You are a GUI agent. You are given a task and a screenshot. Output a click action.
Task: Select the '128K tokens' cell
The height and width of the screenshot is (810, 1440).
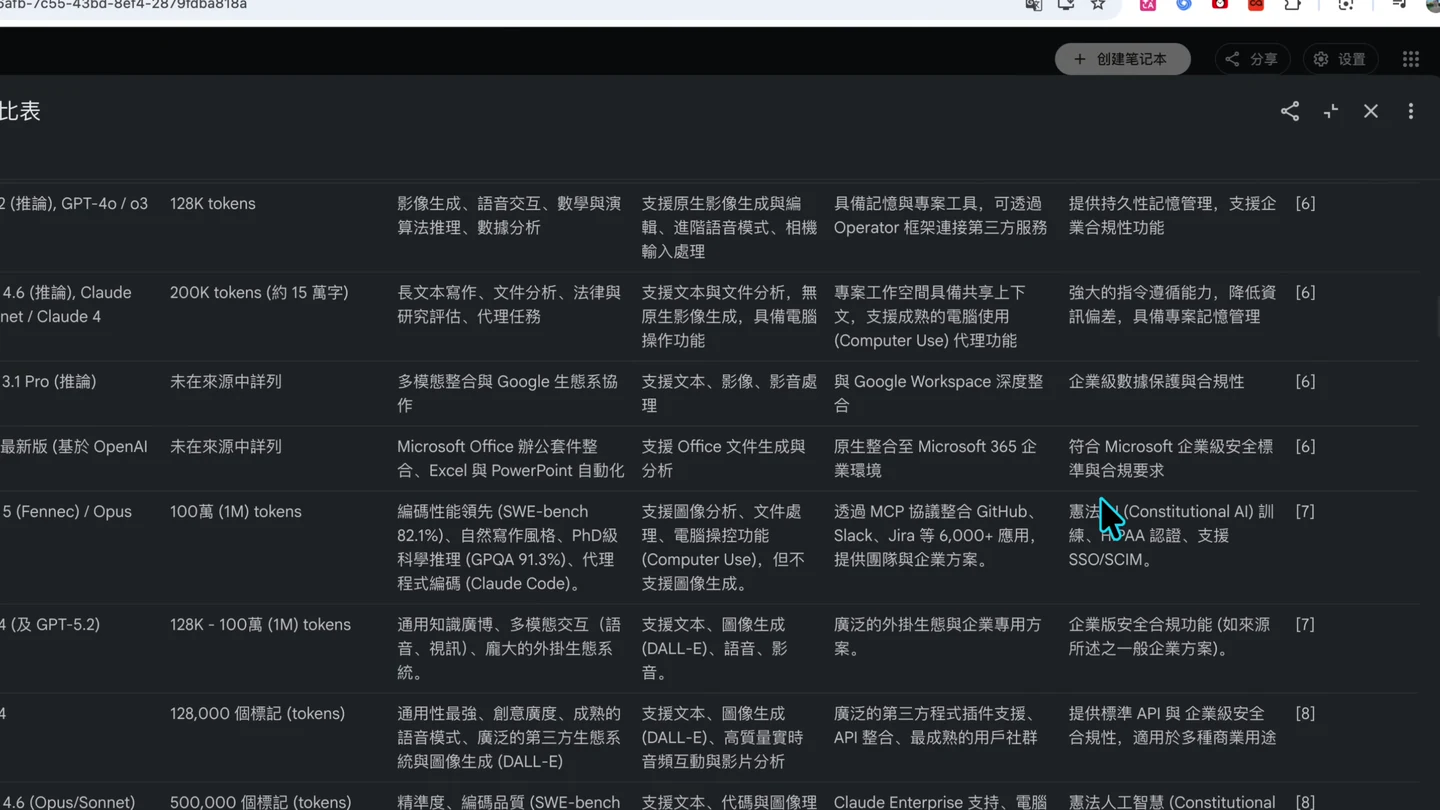[213, 203]
